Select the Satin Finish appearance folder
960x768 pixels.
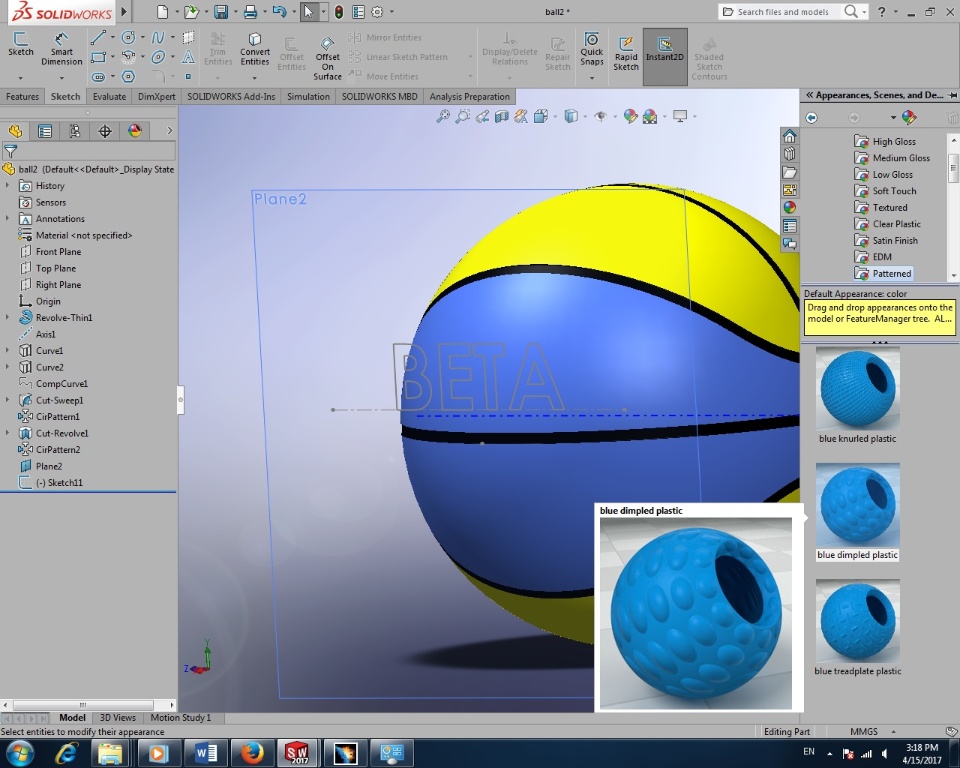[x=886, y=241]
